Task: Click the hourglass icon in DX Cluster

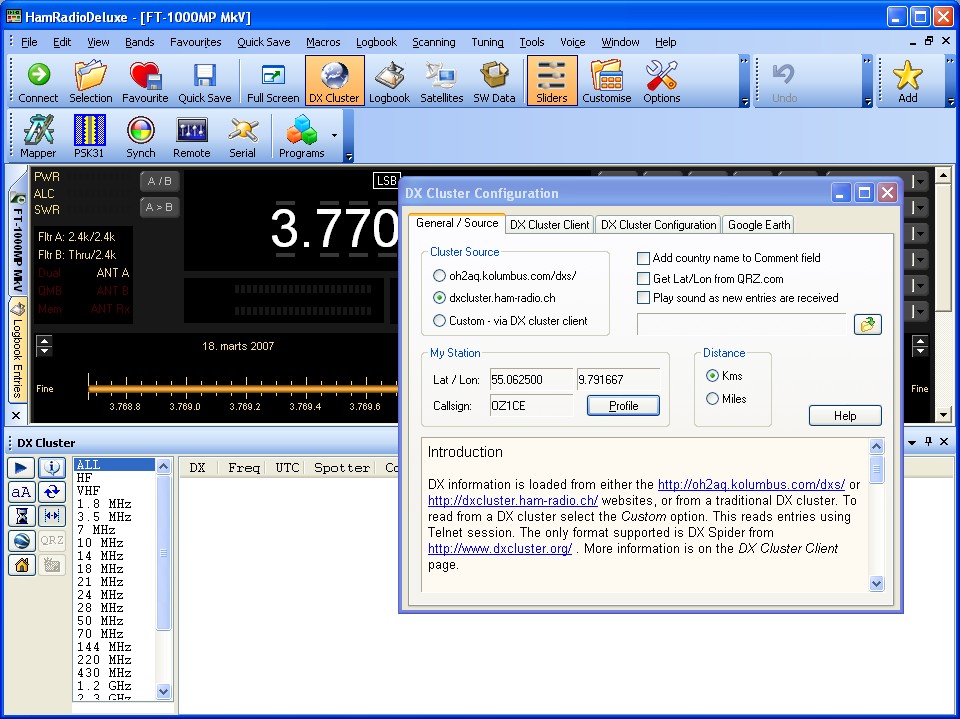Action: coord(21,516)
